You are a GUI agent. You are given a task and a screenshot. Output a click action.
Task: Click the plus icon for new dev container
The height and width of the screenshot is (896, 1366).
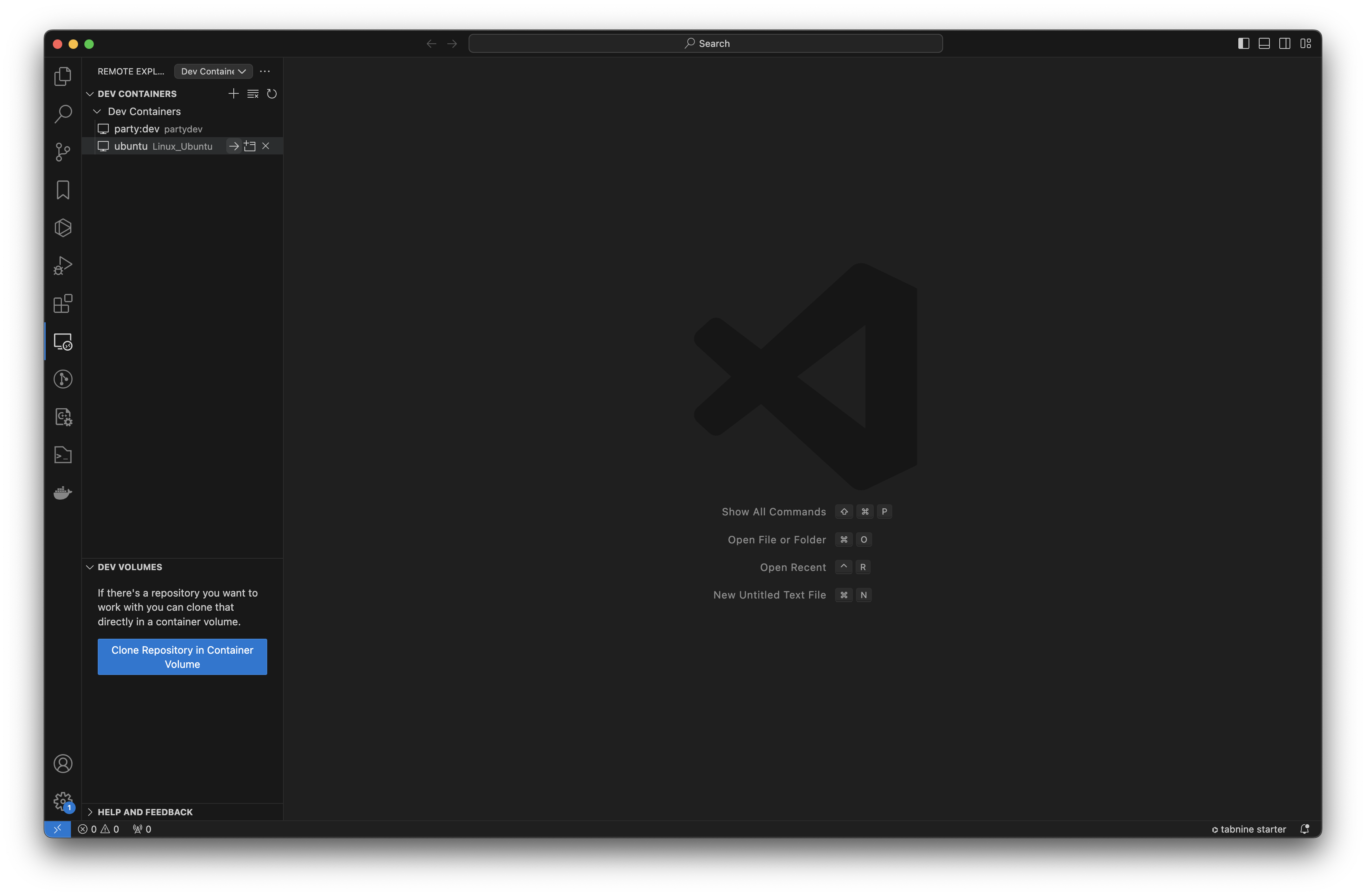234,93
